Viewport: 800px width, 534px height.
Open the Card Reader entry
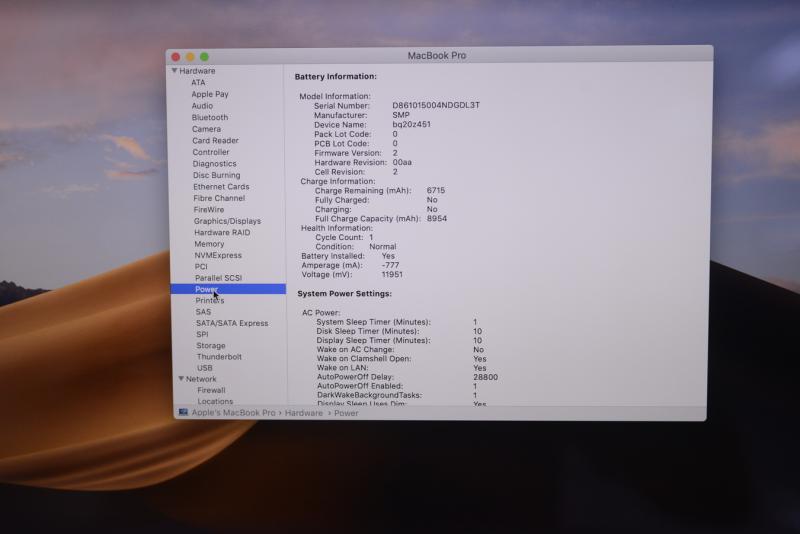point(215,140)
